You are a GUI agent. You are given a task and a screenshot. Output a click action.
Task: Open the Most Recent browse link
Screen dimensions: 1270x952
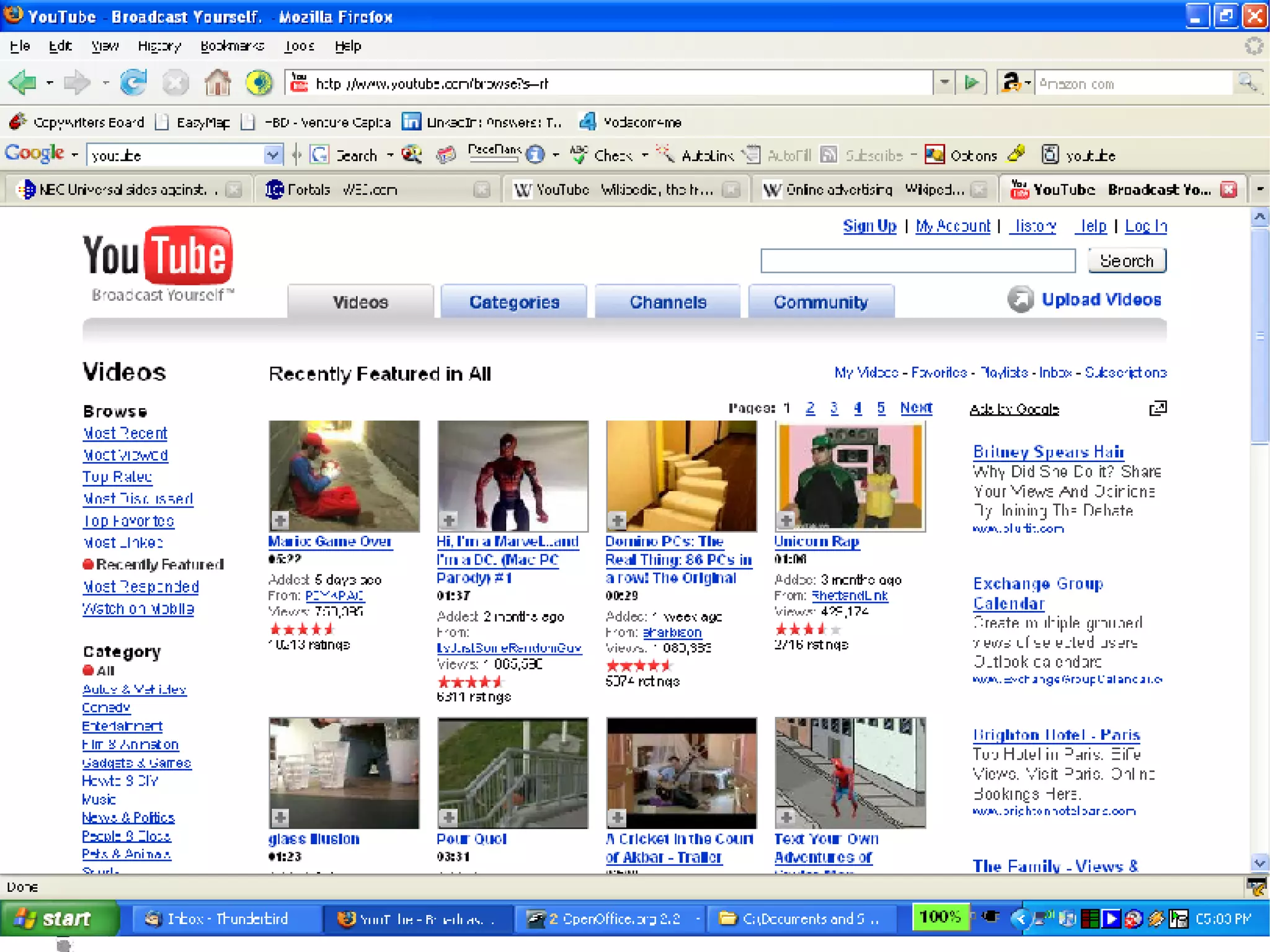[125, 433]
